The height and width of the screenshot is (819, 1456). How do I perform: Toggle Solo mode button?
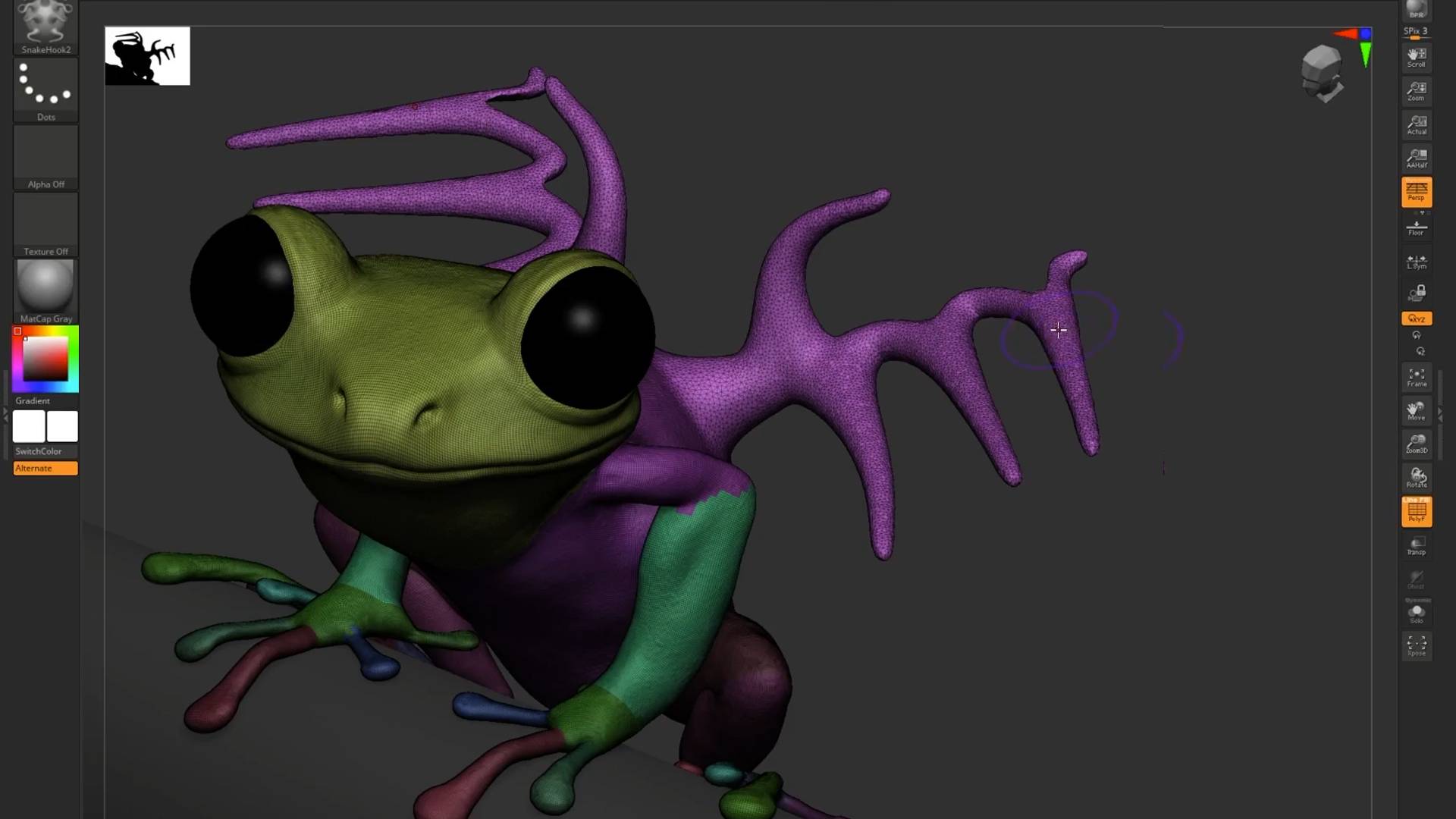1416,613
